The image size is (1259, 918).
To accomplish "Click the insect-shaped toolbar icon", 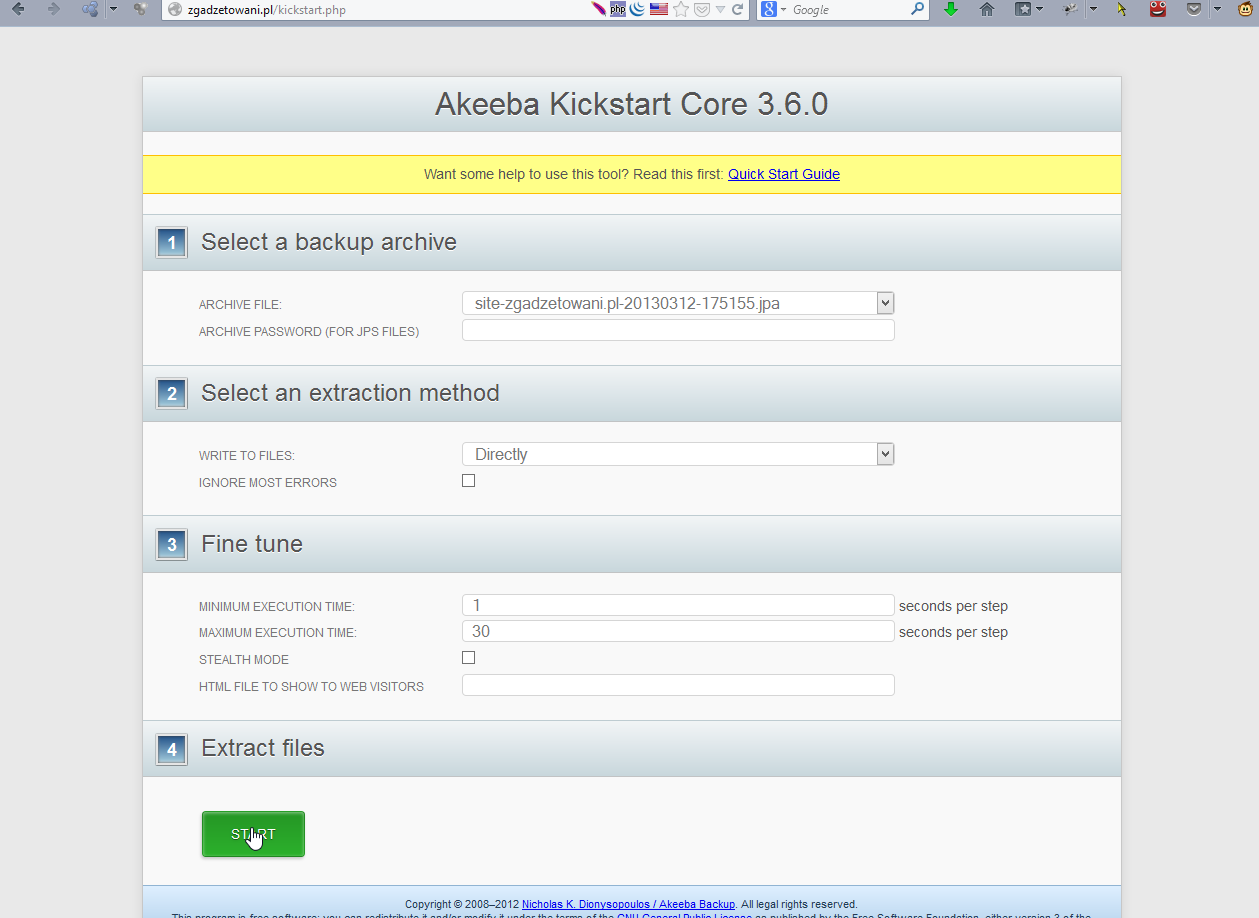I will 1071,9.
